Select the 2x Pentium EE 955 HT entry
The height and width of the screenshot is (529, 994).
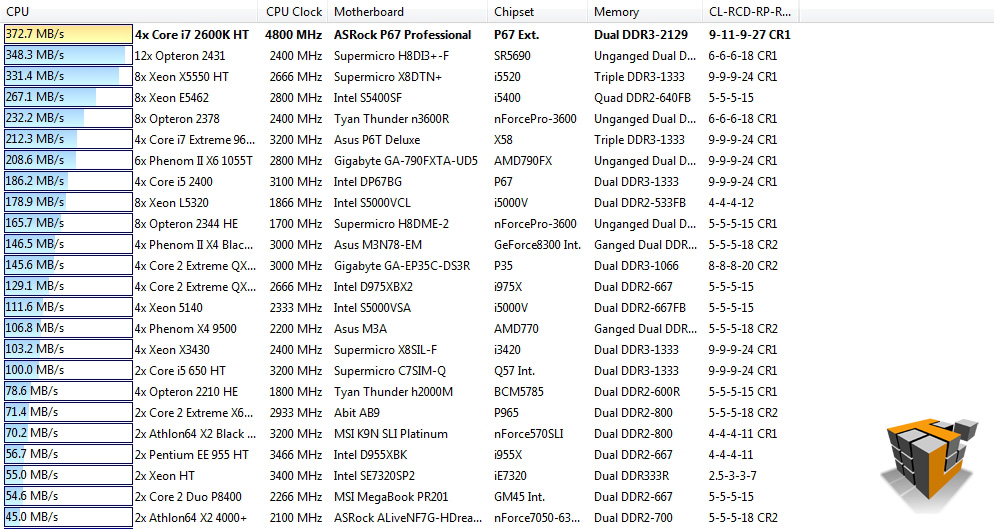point(191,455)
